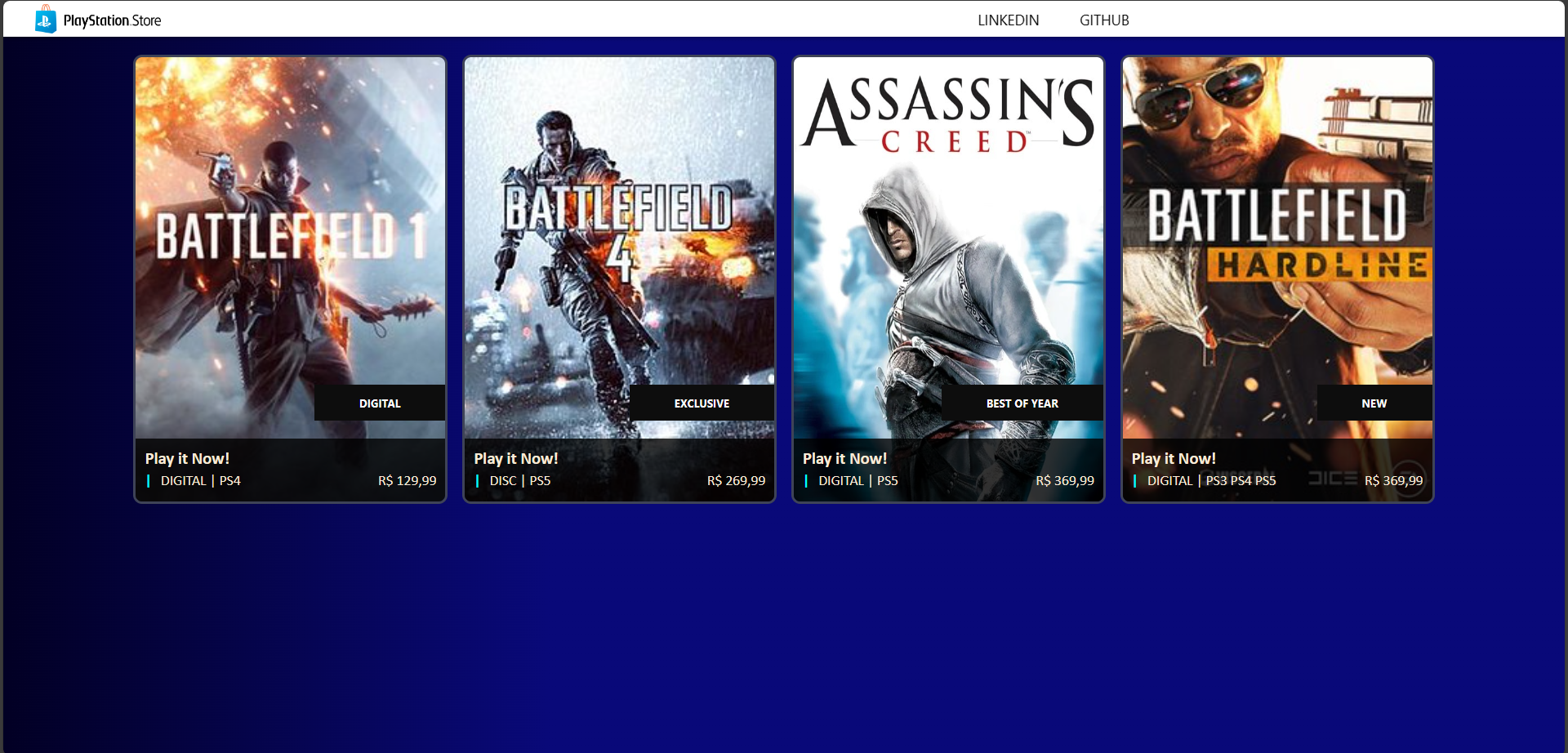The width and height of the screenshot is (1568, 753).
Task: Open the LINKEDIN menu item
Action: [1008, 20]
